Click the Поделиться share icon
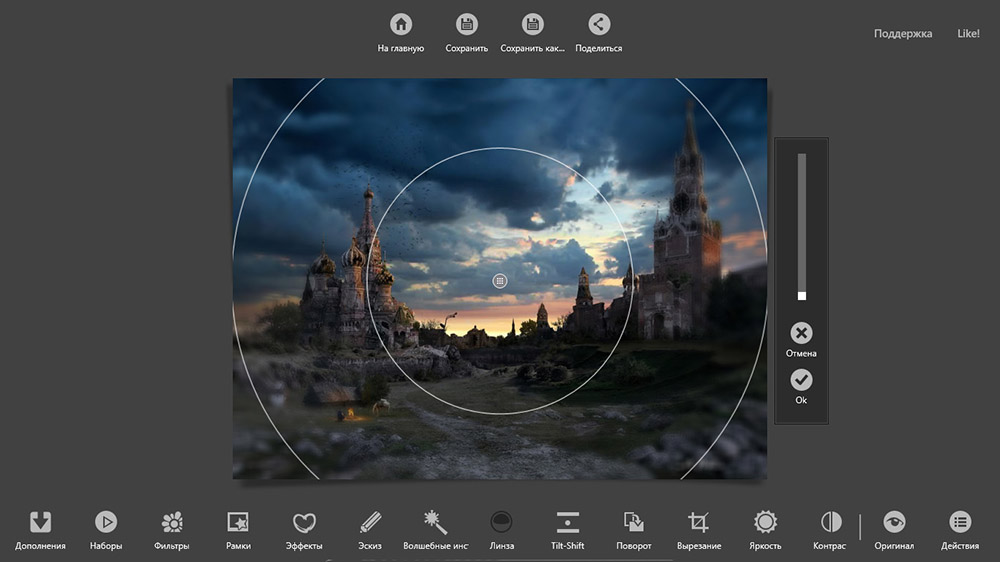The width and height of the screenshot is (1000, 562). (x=598, y=24)
